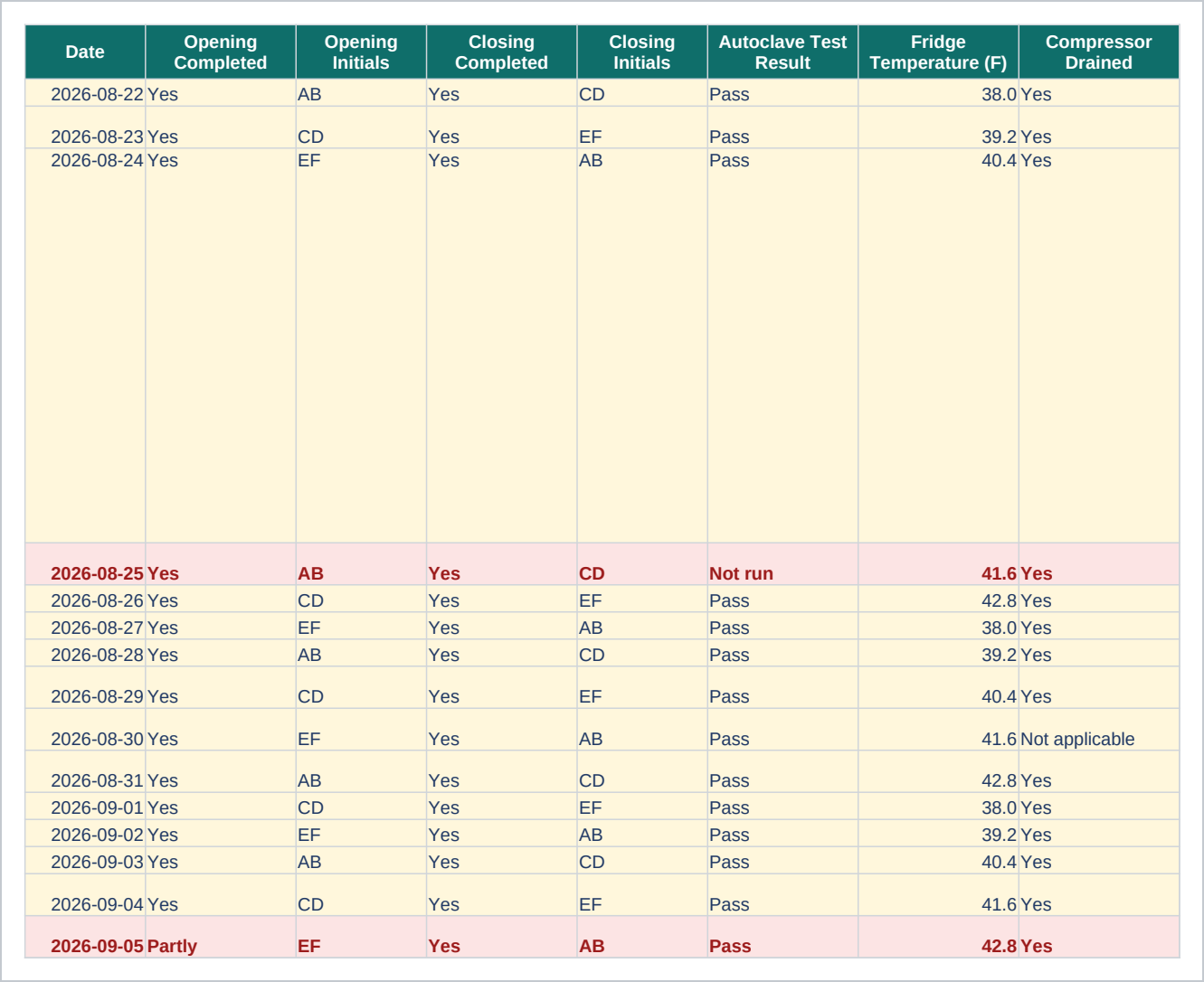Select the 'Not run' autoclave result cell
This screenshot has width=1204, height=982.
[x=782, y=564]
